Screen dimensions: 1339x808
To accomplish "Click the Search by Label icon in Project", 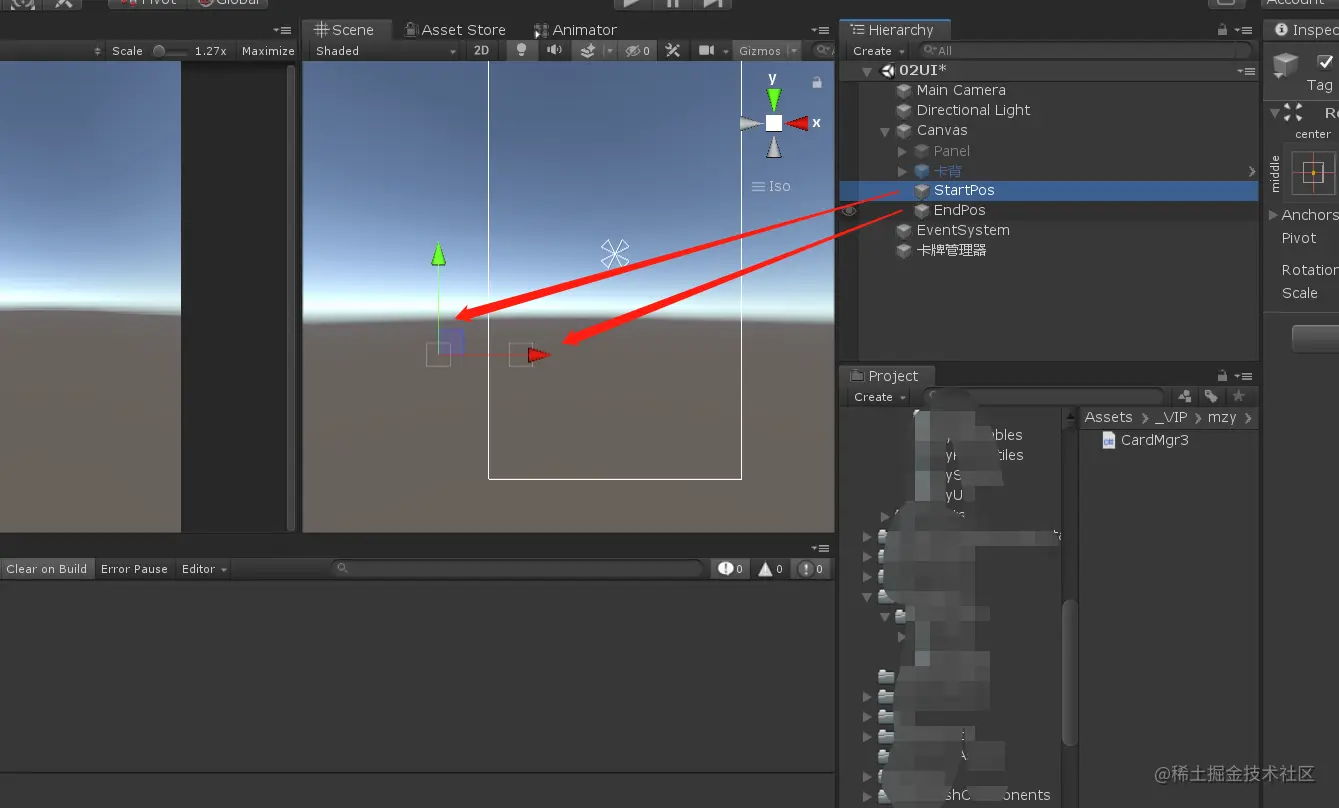I will 1211,397.
